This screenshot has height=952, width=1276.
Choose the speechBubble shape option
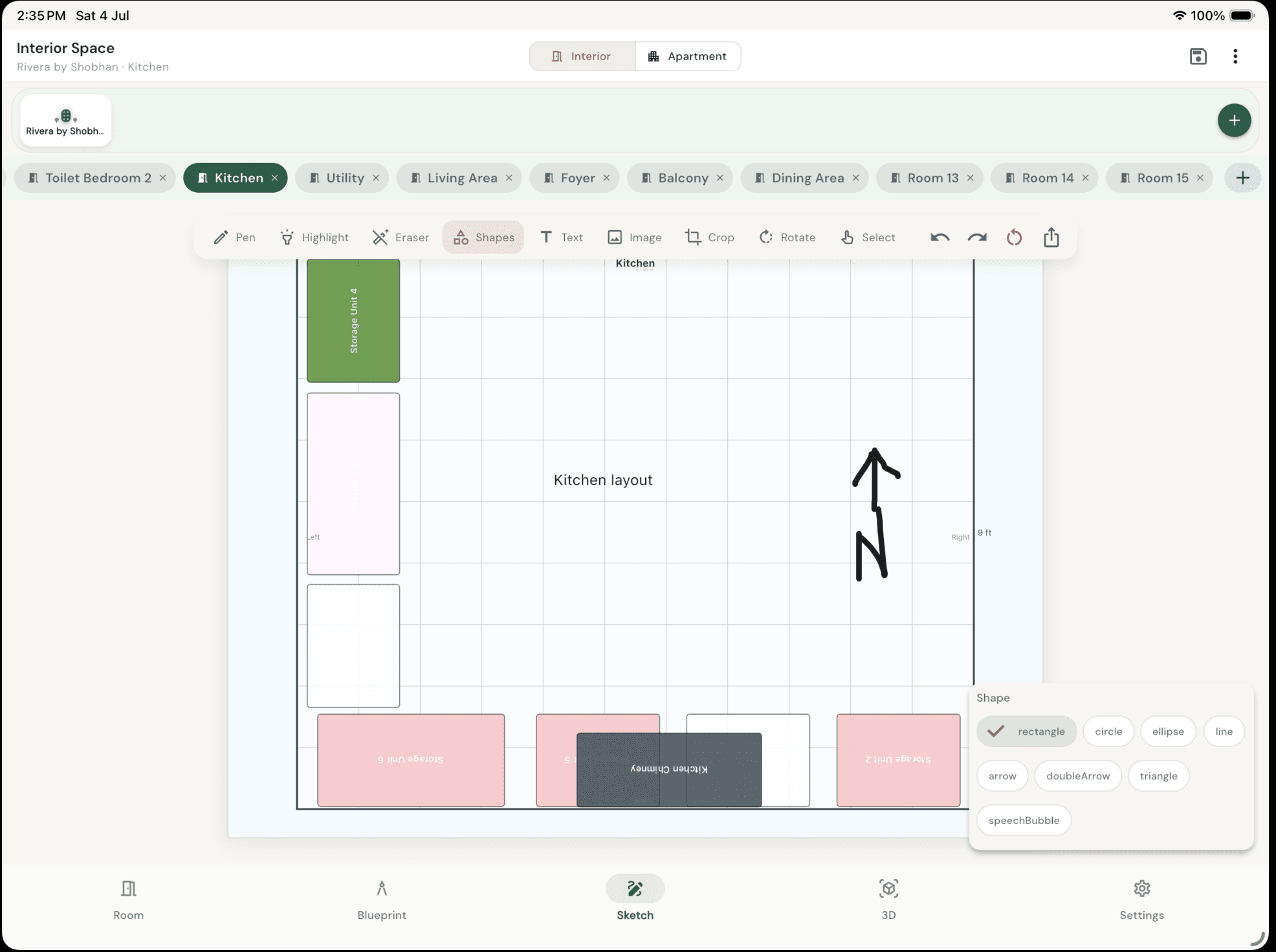click(1024, 821)
